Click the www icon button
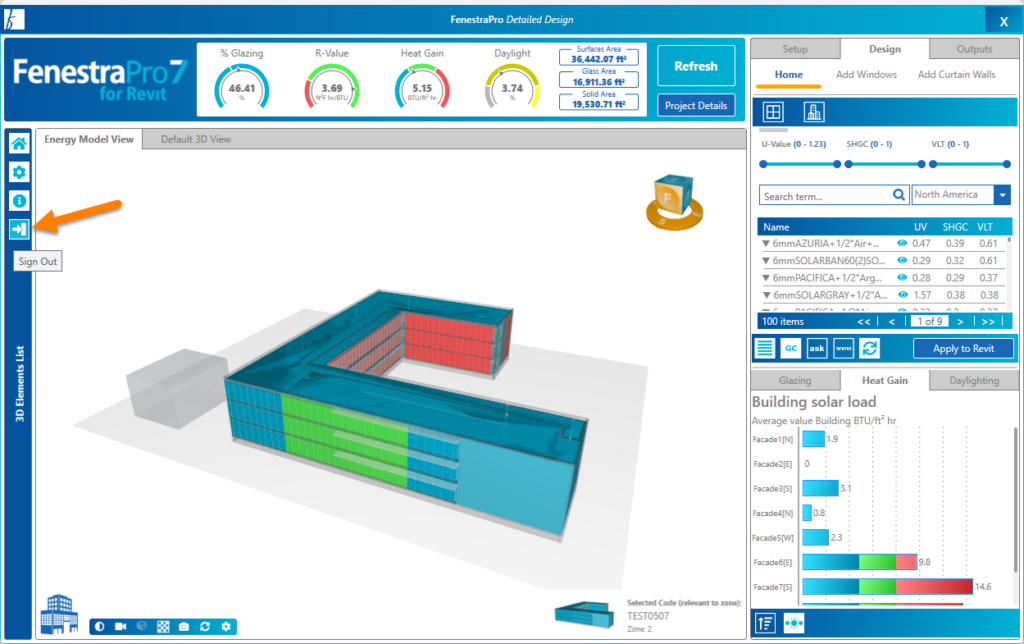Screen dimensions: 1024x644 [844, 348]
